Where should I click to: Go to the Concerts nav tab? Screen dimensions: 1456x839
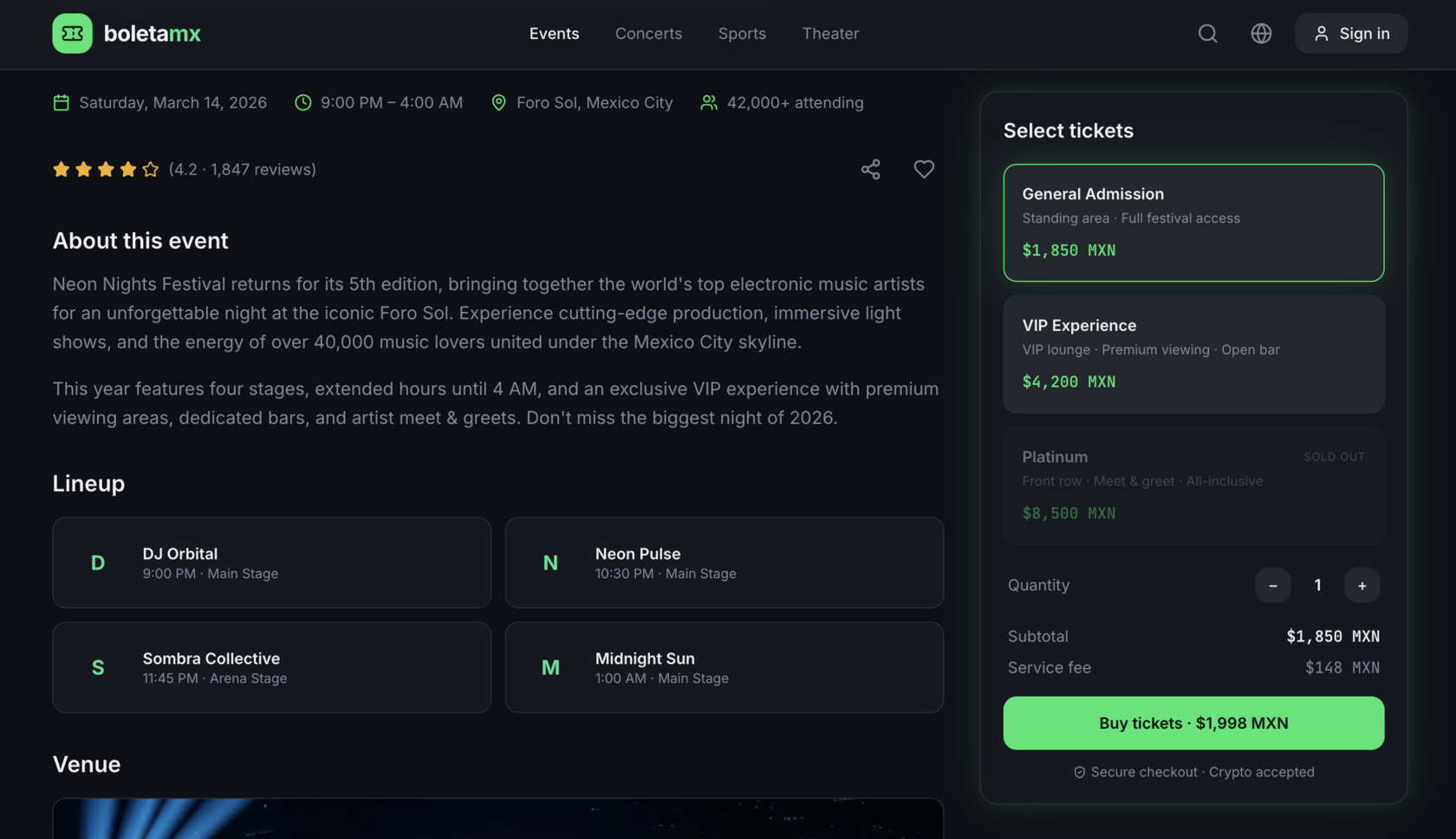648,33
